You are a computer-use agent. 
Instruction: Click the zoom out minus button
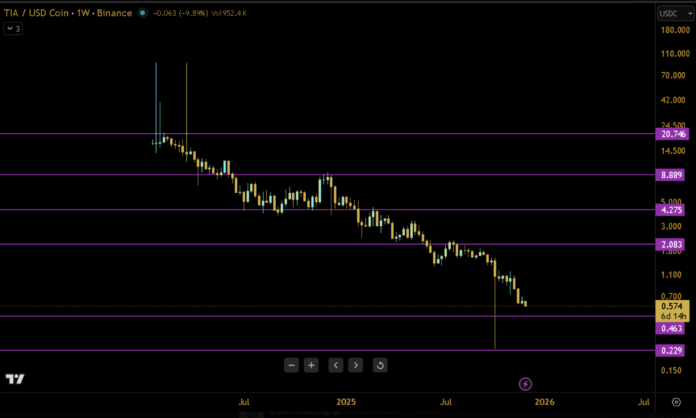(291, 366)
